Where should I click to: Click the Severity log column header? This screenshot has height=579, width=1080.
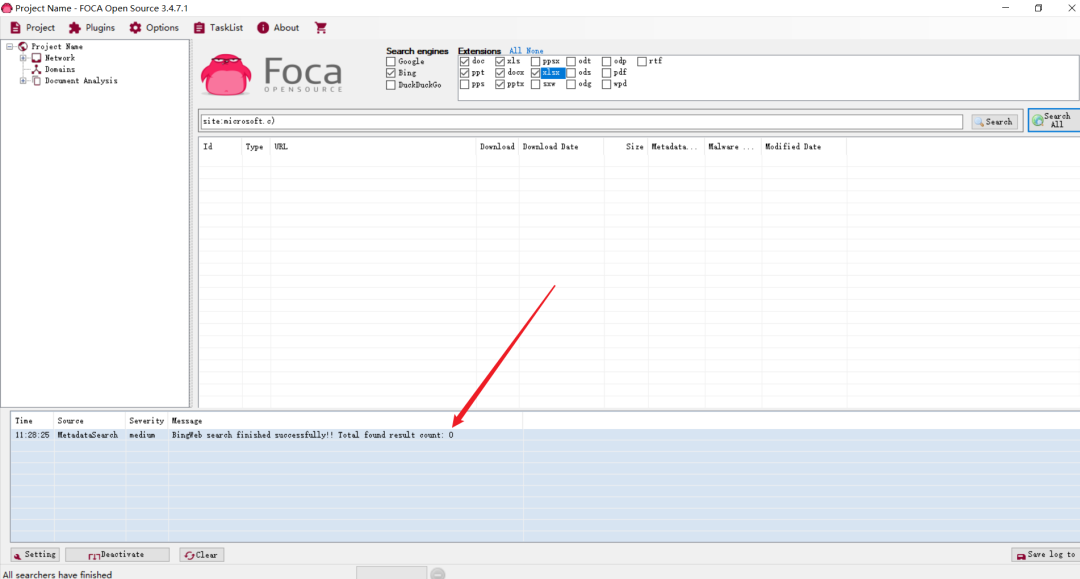pos(146,421)
